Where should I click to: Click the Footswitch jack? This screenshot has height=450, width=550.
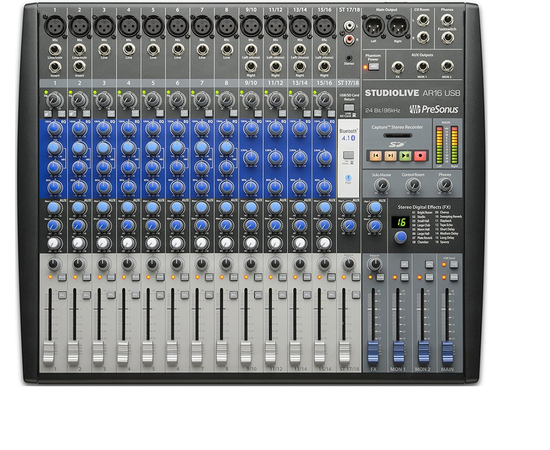tap(447, 37)
